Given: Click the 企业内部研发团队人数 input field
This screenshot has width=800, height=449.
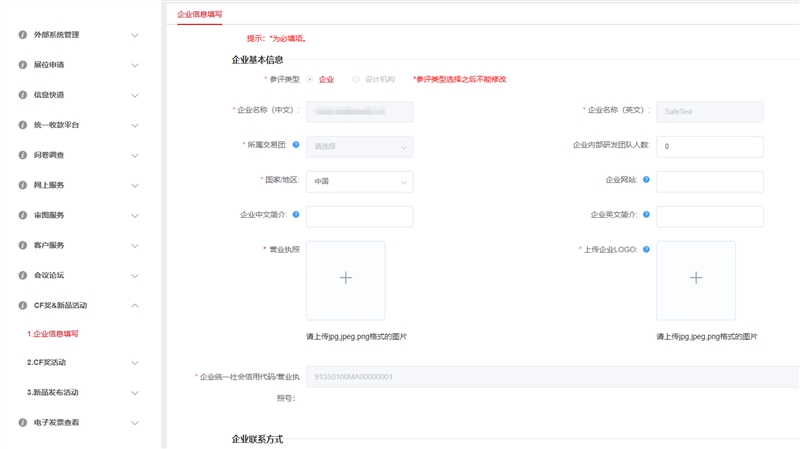Looking at the screenshot, I should [709, 147].
